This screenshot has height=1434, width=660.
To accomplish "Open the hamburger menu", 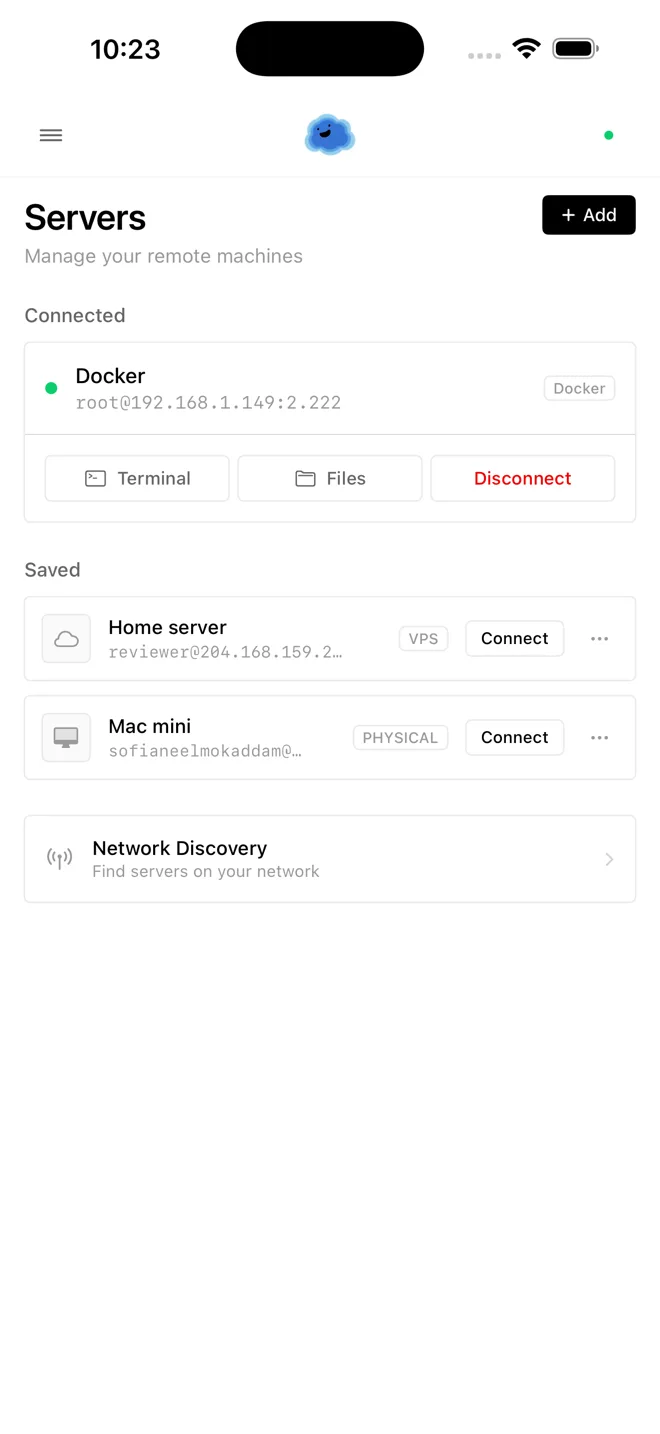I will [51, 135].
